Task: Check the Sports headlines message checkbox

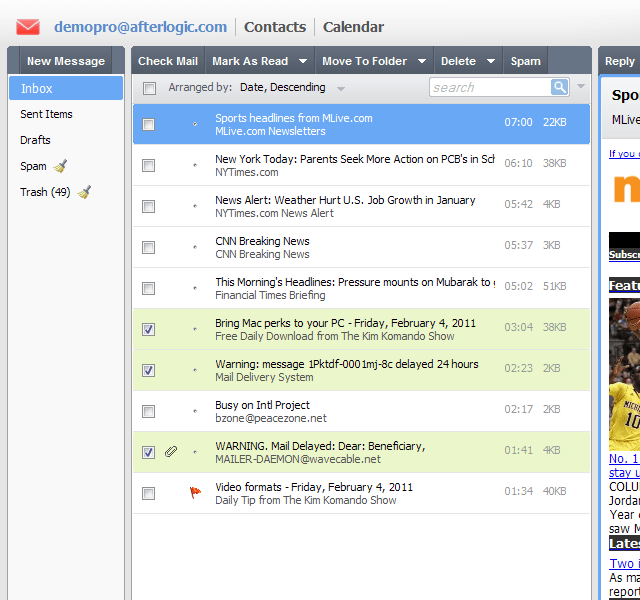Action: (149, 124)
